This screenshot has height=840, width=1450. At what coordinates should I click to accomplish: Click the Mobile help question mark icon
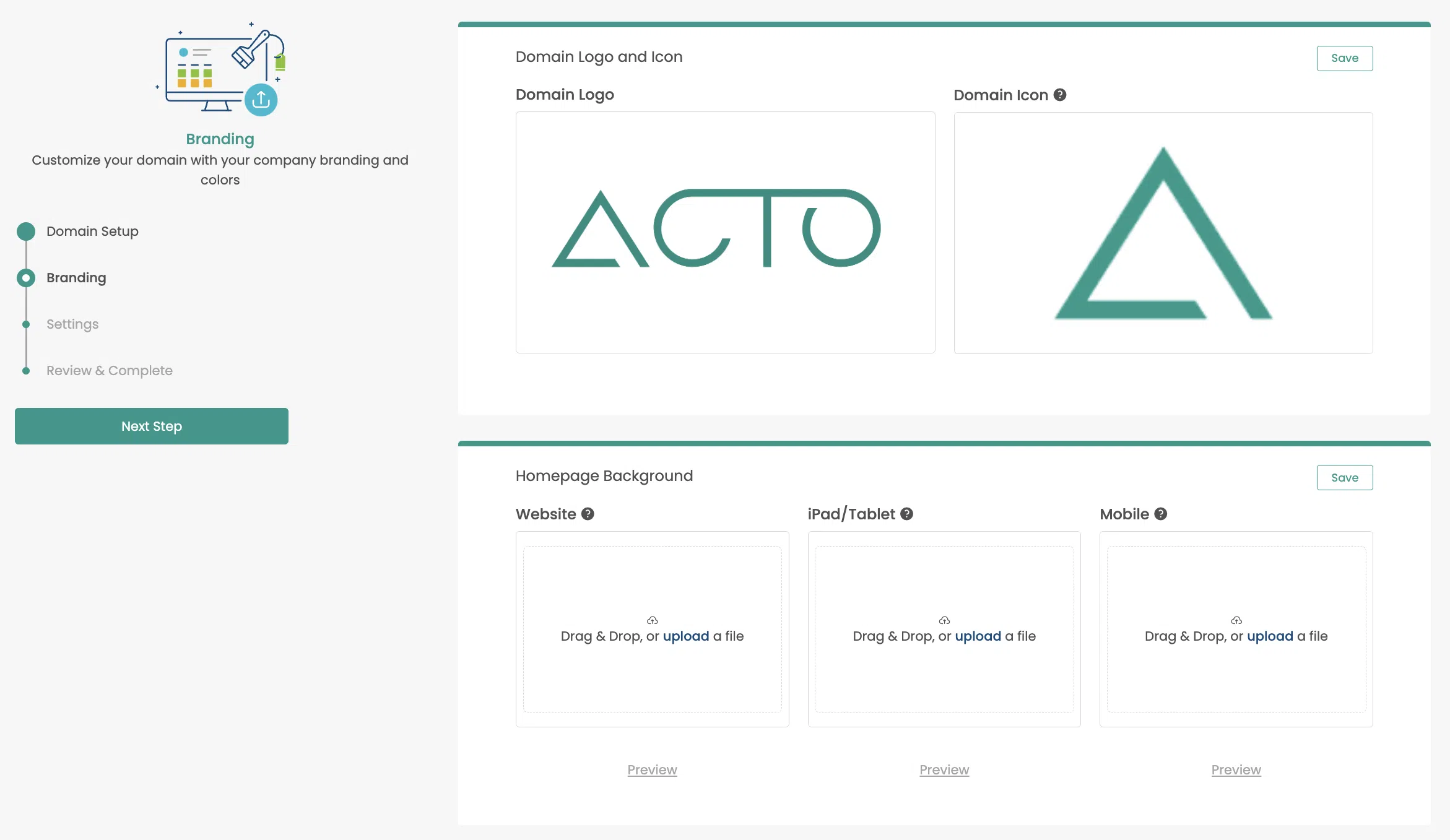click(1161, 514)
